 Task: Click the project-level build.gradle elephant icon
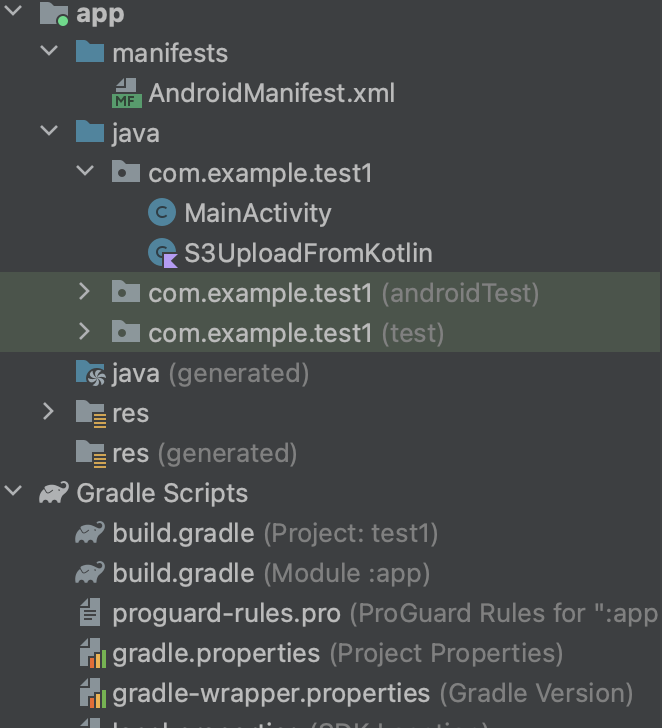coord(90,533)
